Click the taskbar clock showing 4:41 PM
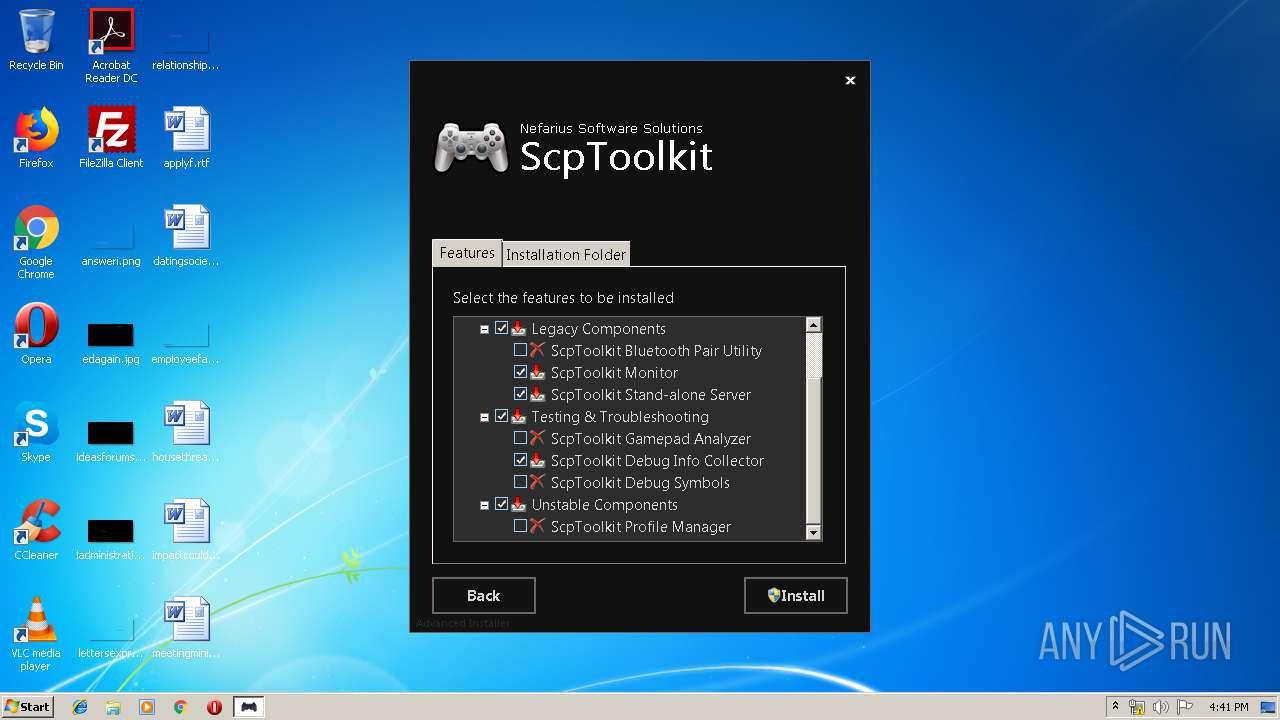 1228,707
